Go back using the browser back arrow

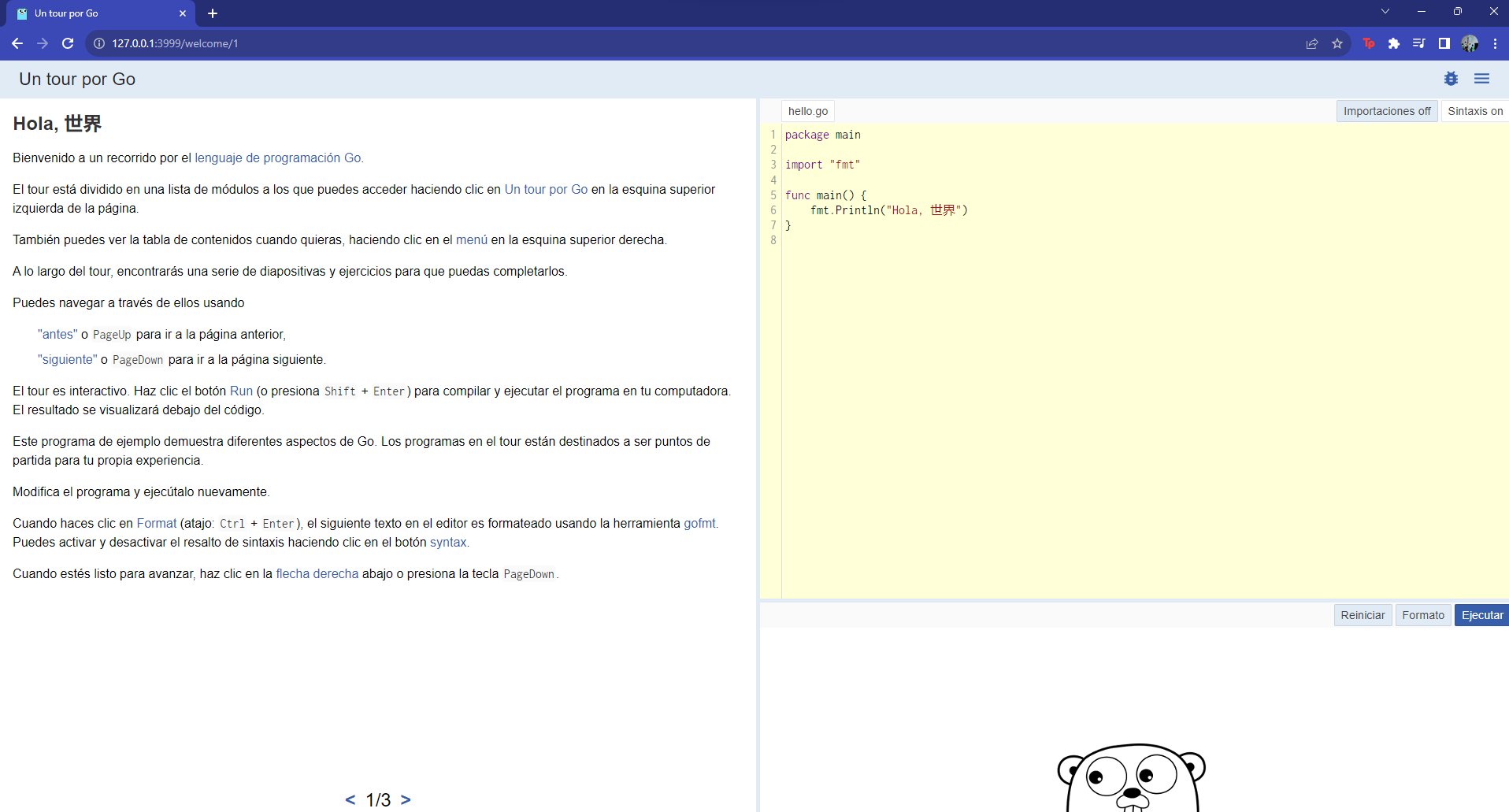tap(17, 43)
